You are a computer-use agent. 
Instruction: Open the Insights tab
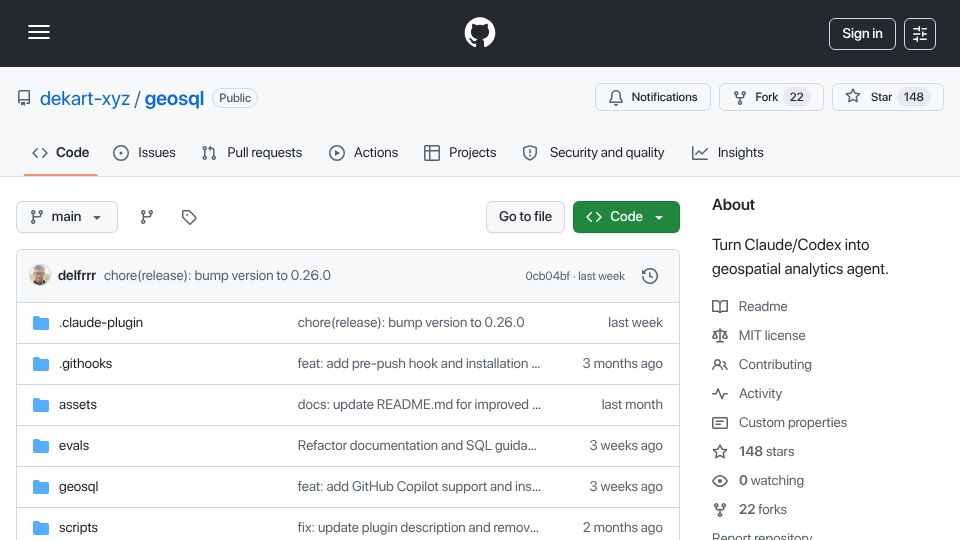click(x=728, y=152)
